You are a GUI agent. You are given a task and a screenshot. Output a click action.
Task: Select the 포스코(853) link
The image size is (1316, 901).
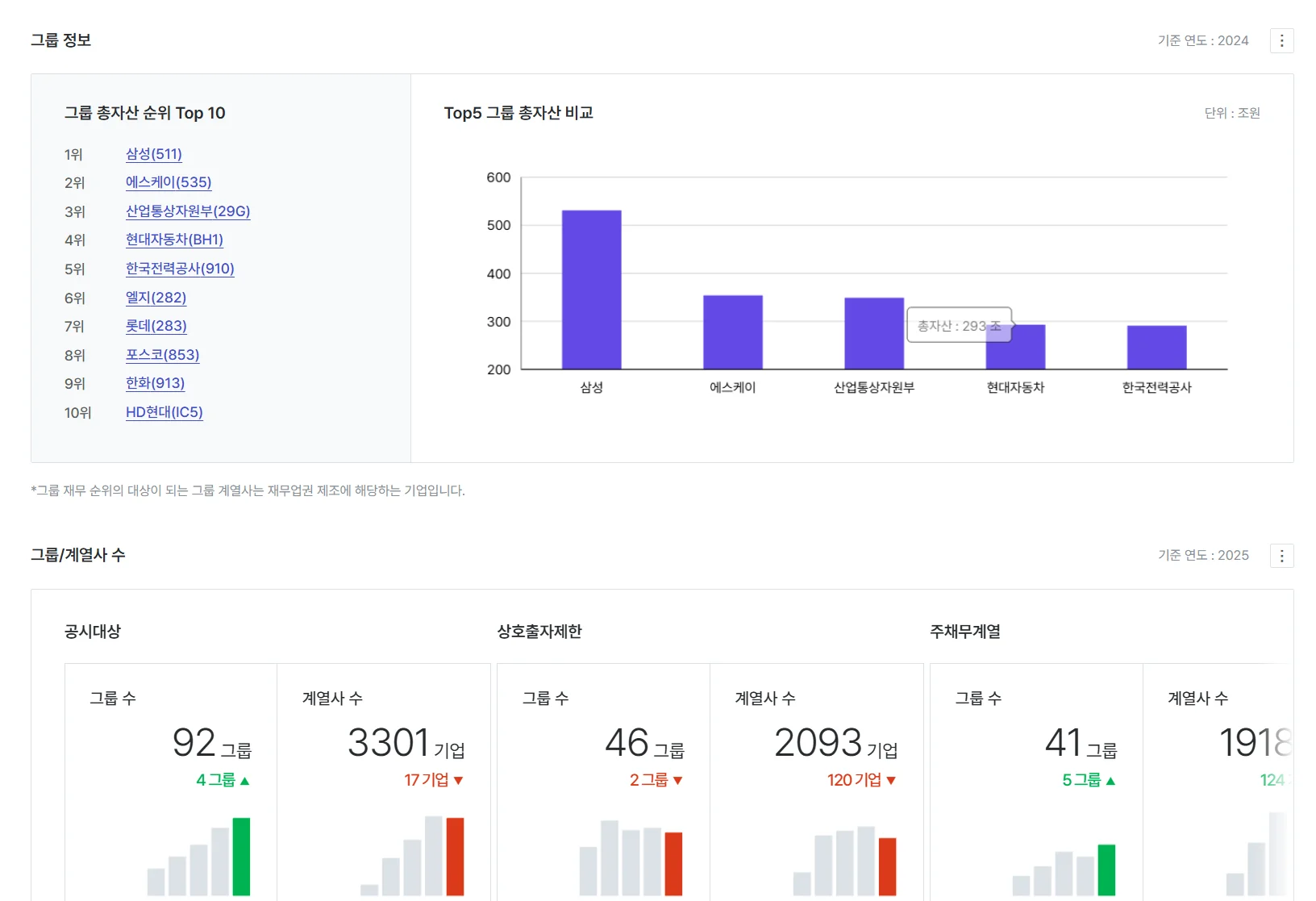click(162, 355)
